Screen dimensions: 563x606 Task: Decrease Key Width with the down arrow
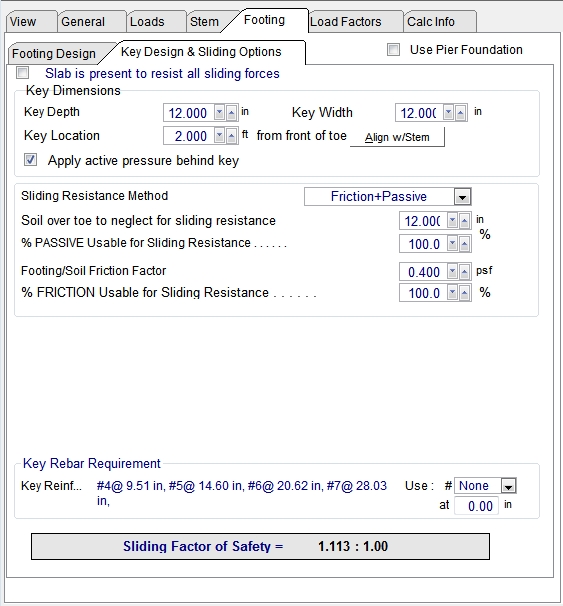tap(448, 113)
